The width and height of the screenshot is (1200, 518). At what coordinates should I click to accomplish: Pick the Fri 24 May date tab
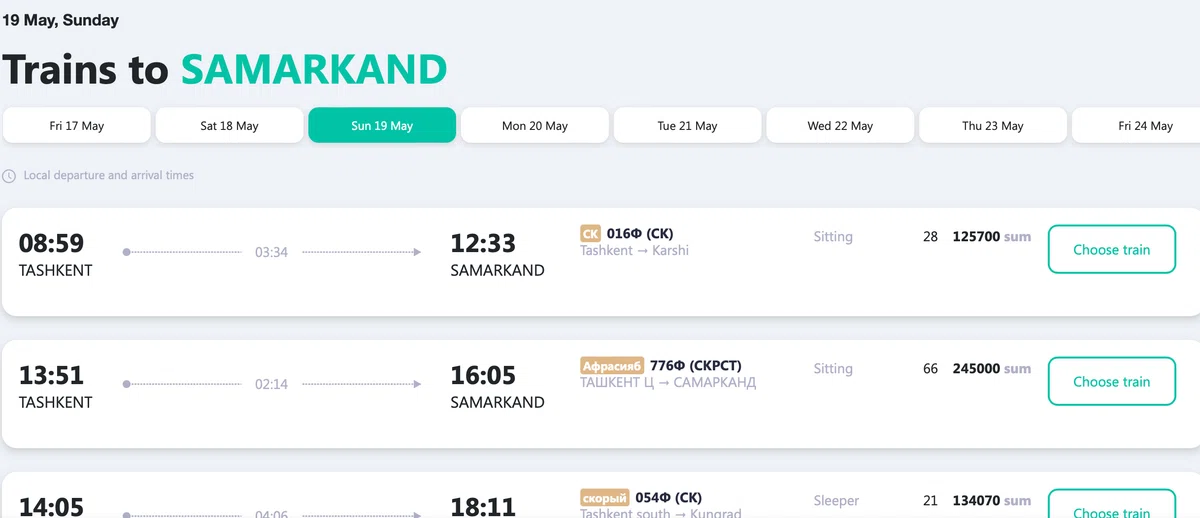pyautogui.click(x=1136, y=126)
